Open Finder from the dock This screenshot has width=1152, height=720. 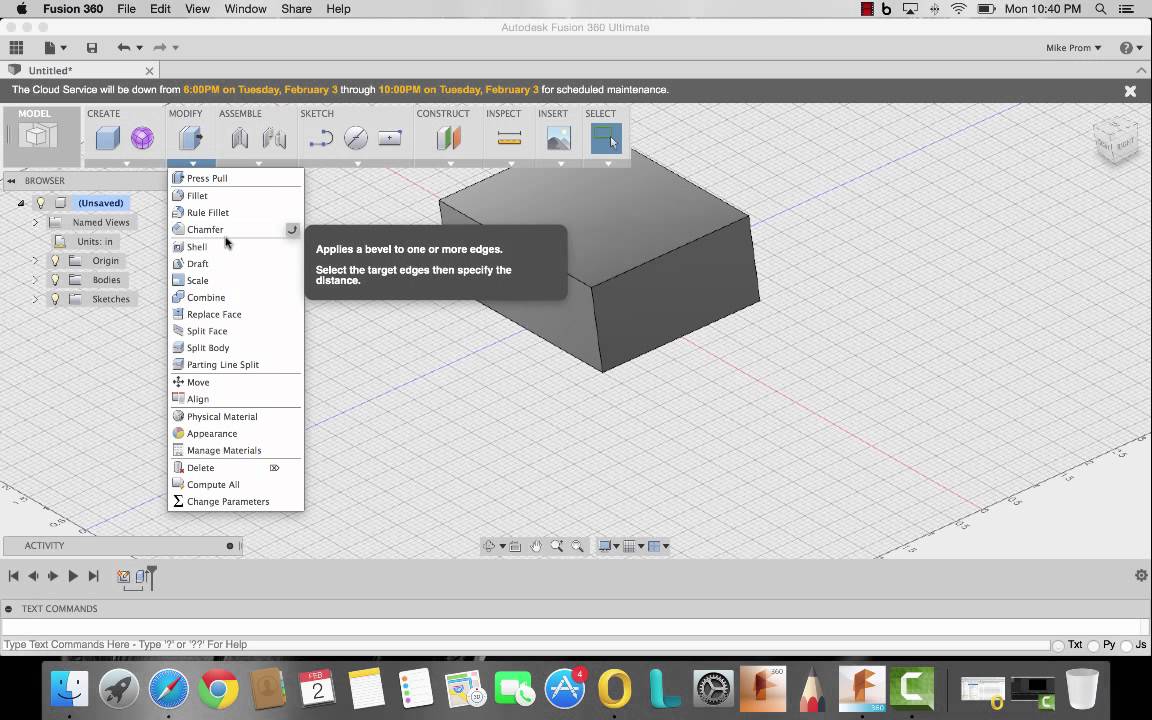[69, 689]
